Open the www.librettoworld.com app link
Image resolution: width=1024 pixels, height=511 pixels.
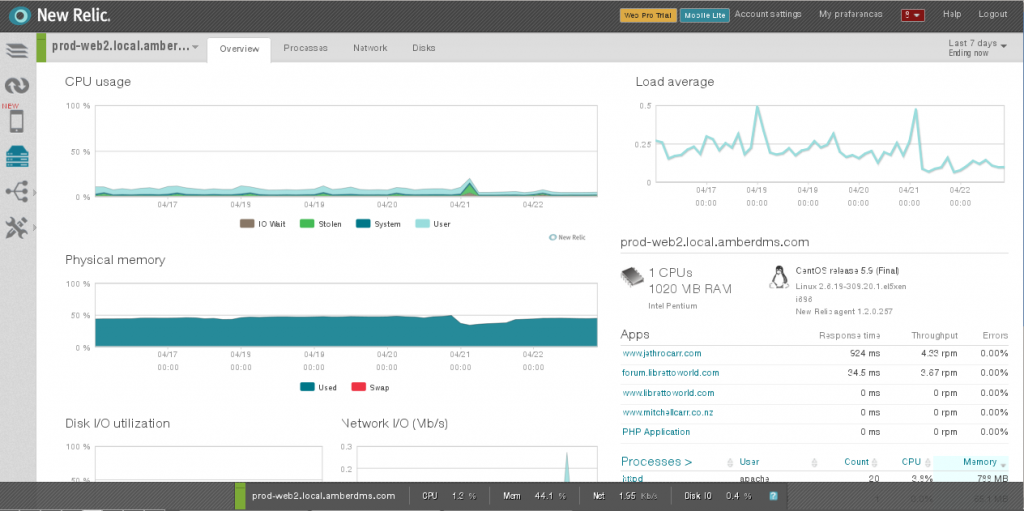click(668, 393)
